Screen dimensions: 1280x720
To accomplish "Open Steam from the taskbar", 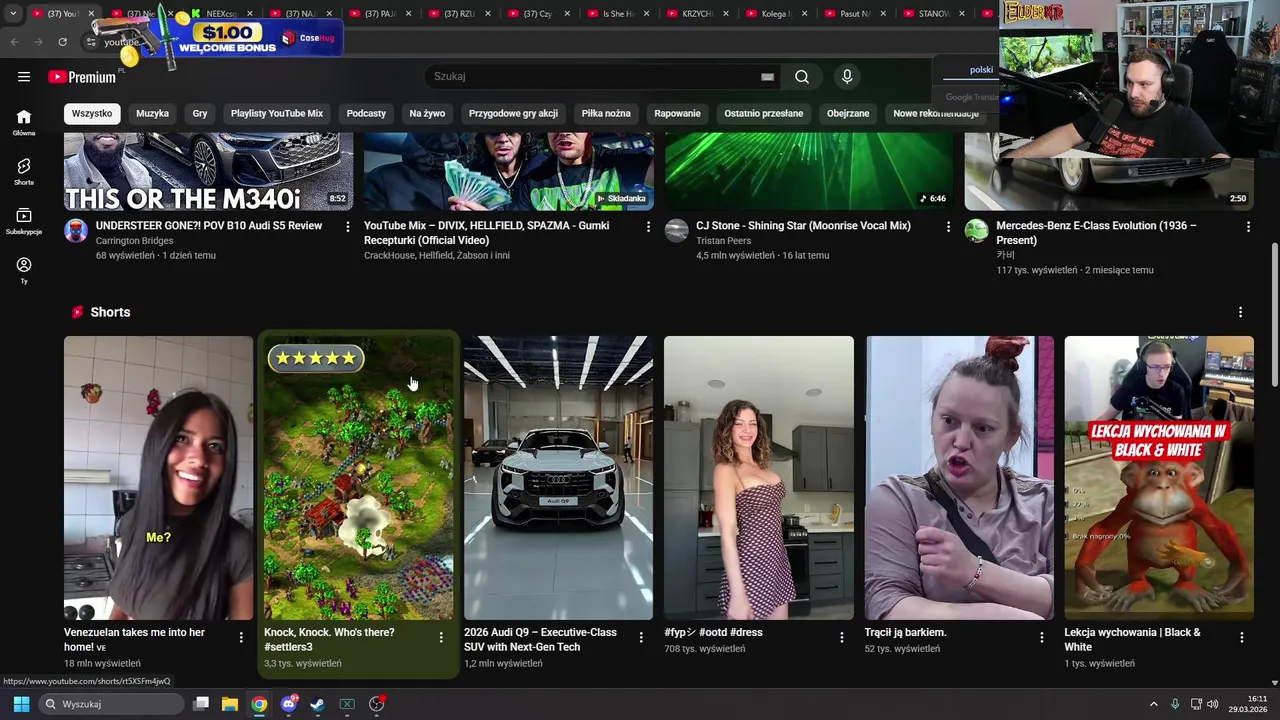I will pos(317,704).
